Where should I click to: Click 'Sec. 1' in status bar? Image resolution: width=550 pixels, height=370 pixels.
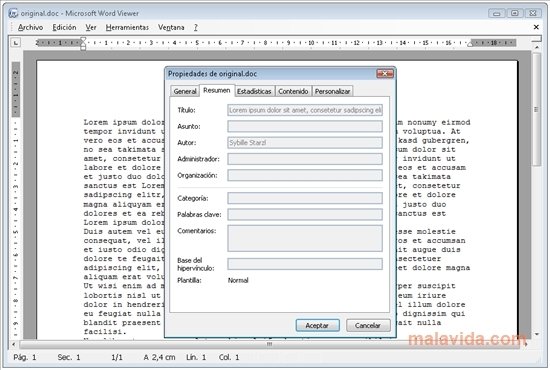click(x=69, y=357)
